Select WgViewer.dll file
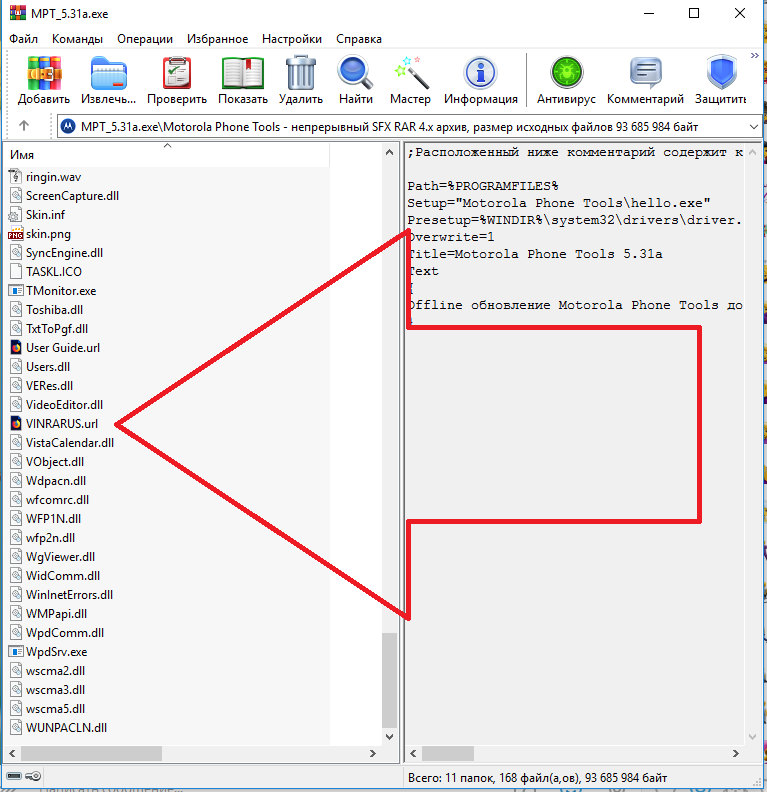 tap(60, 557)
